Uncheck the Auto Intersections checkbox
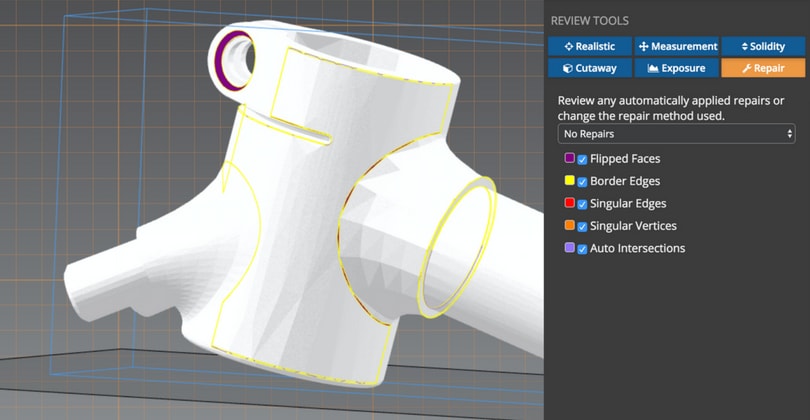 coord(582,249)
